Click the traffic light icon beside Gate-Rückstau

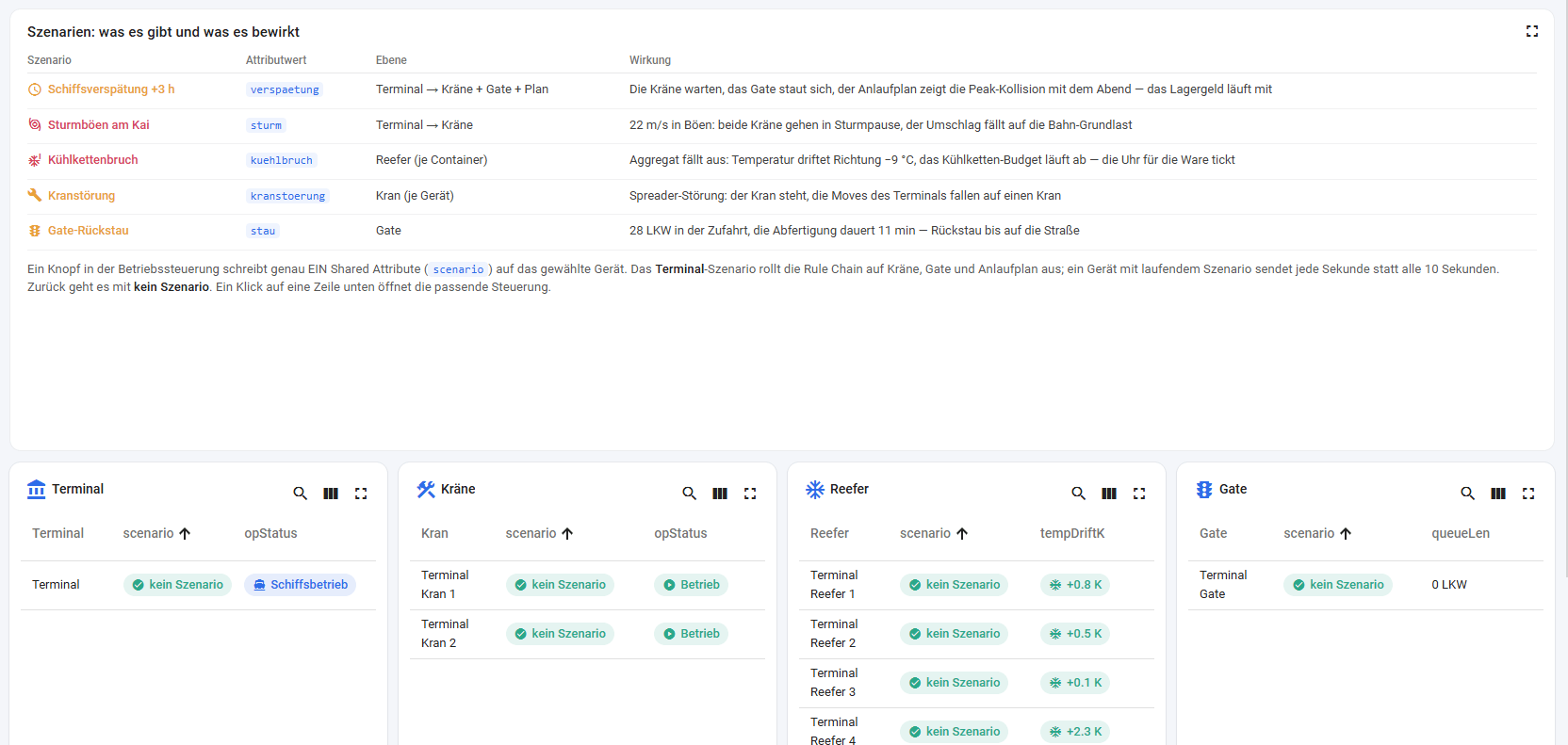(x=35, y=231)
